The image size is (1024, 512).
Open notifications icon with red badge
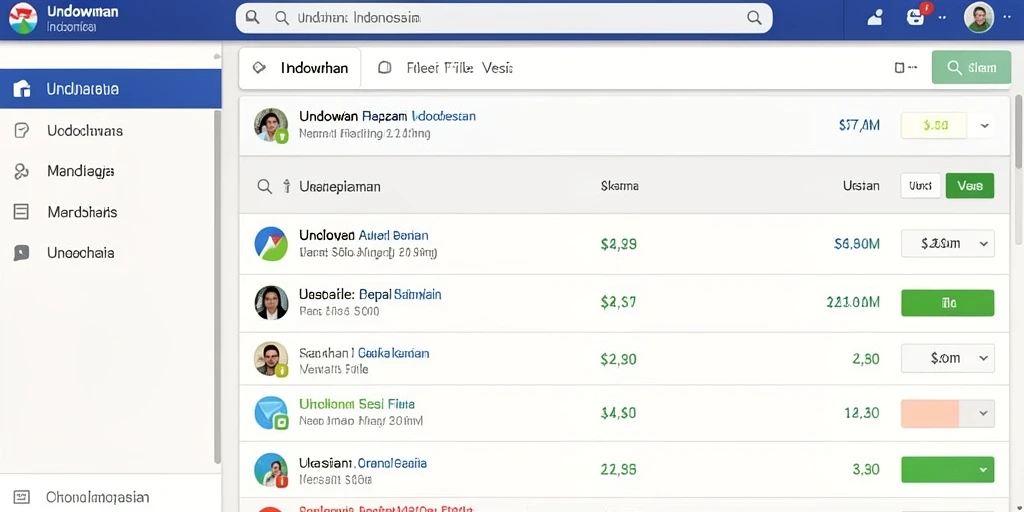(917, 17)
